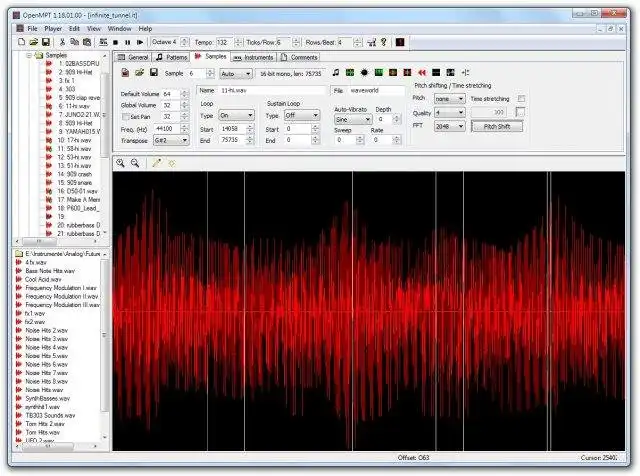Click the Import Sample folder icon
Image resolution: width=640 pixels, height=476 pixels.
(140, 73)
